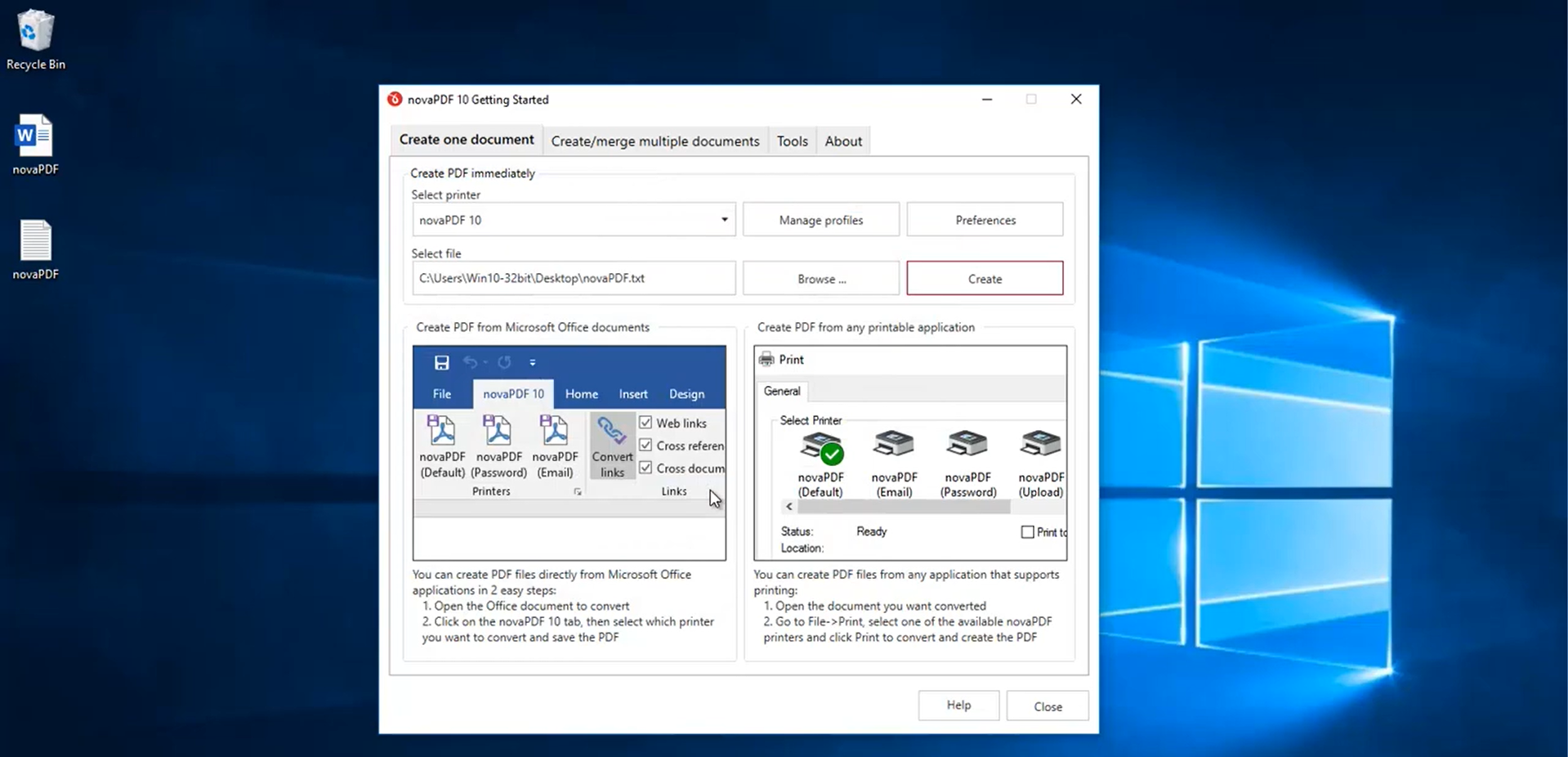
Task: Close the novaPDF window with X
Action: point(1076,99)
